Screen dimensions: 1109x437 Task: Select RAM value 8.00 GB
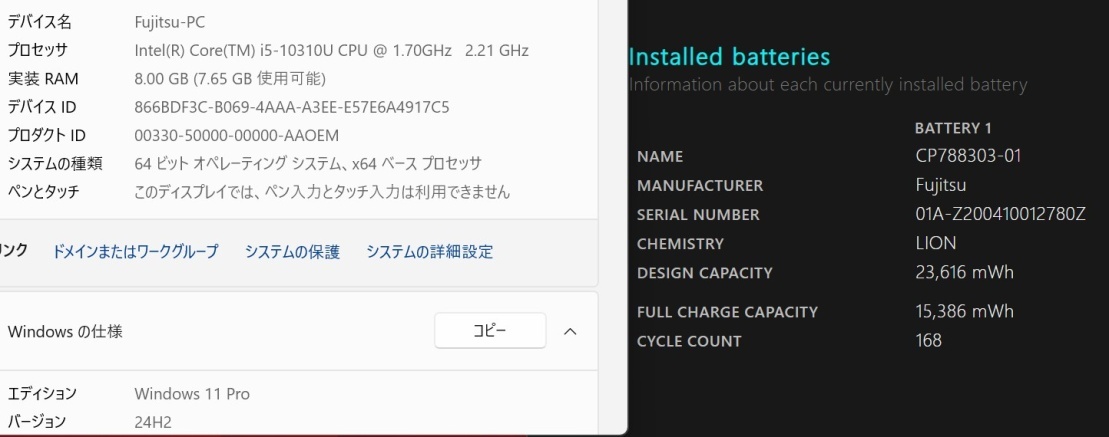(x=230, y=78)
